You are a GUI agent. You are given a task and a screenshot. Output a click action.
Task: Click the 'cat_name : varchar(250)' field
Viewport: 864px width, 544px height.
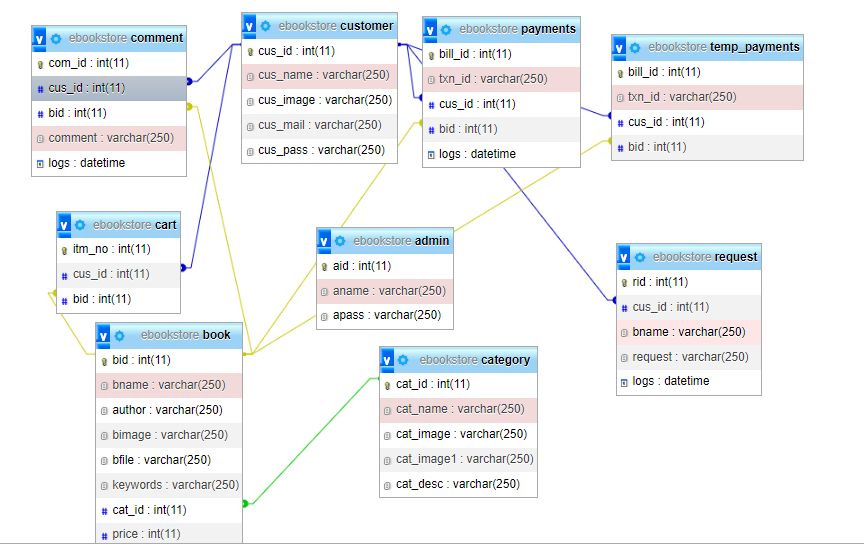(458, 409)
